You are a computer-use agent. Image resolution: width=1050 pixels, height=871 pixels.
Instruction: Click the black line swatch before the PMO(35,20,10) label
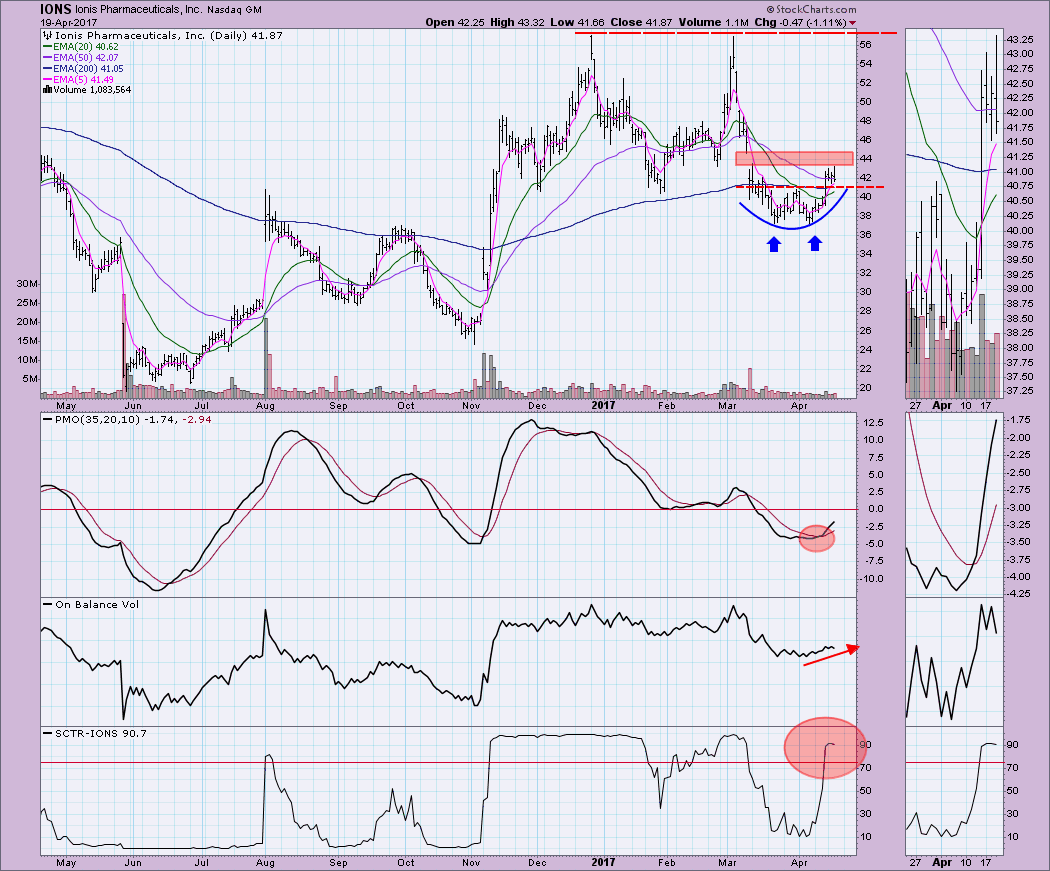tap(47, 419)
